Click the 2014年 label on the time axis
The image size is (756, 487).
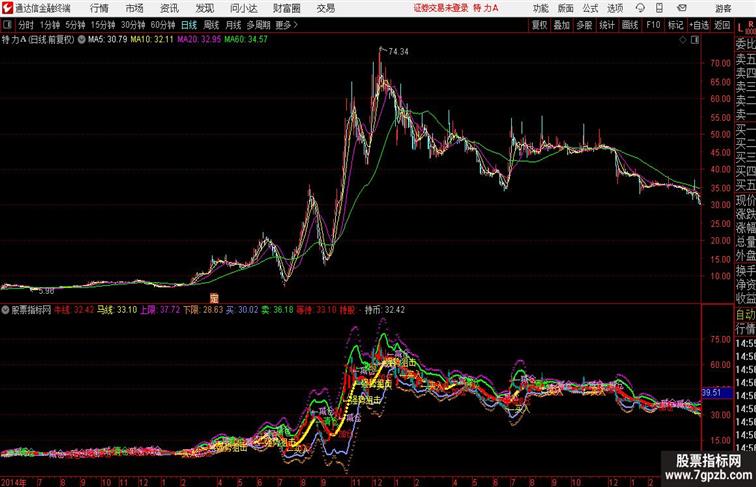click(x=14, y=482)
